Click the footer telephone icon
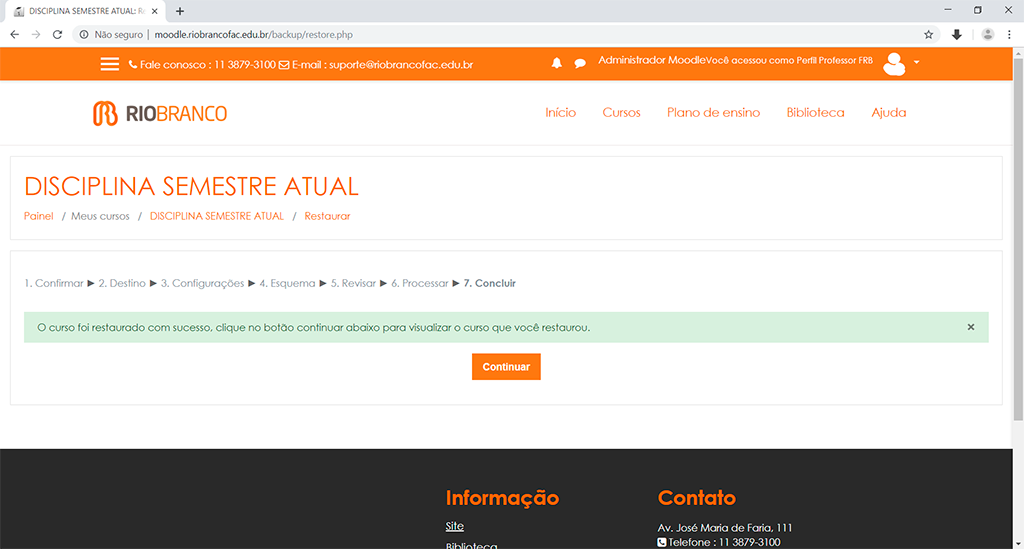Viewport: 1024px width, 549px height. point(662,542)
